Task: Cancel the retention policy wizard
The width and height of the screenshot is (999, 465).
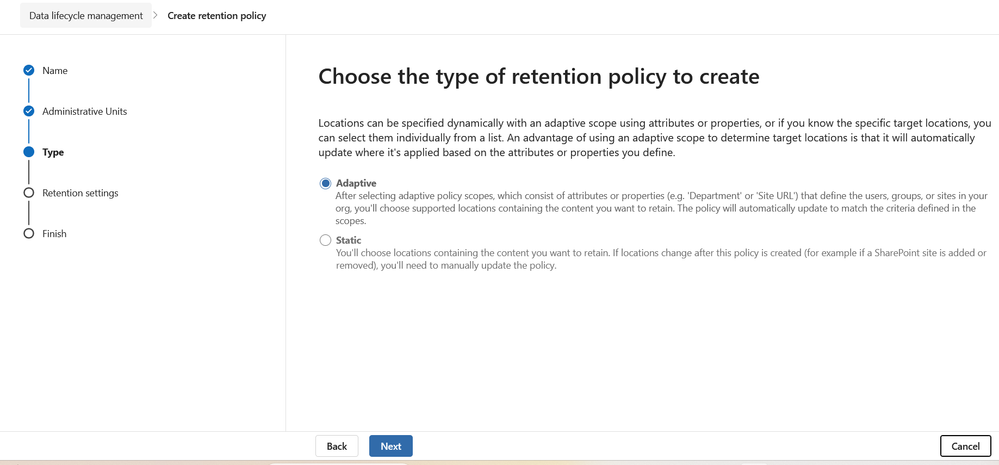Action: click(x=965, y=446)
